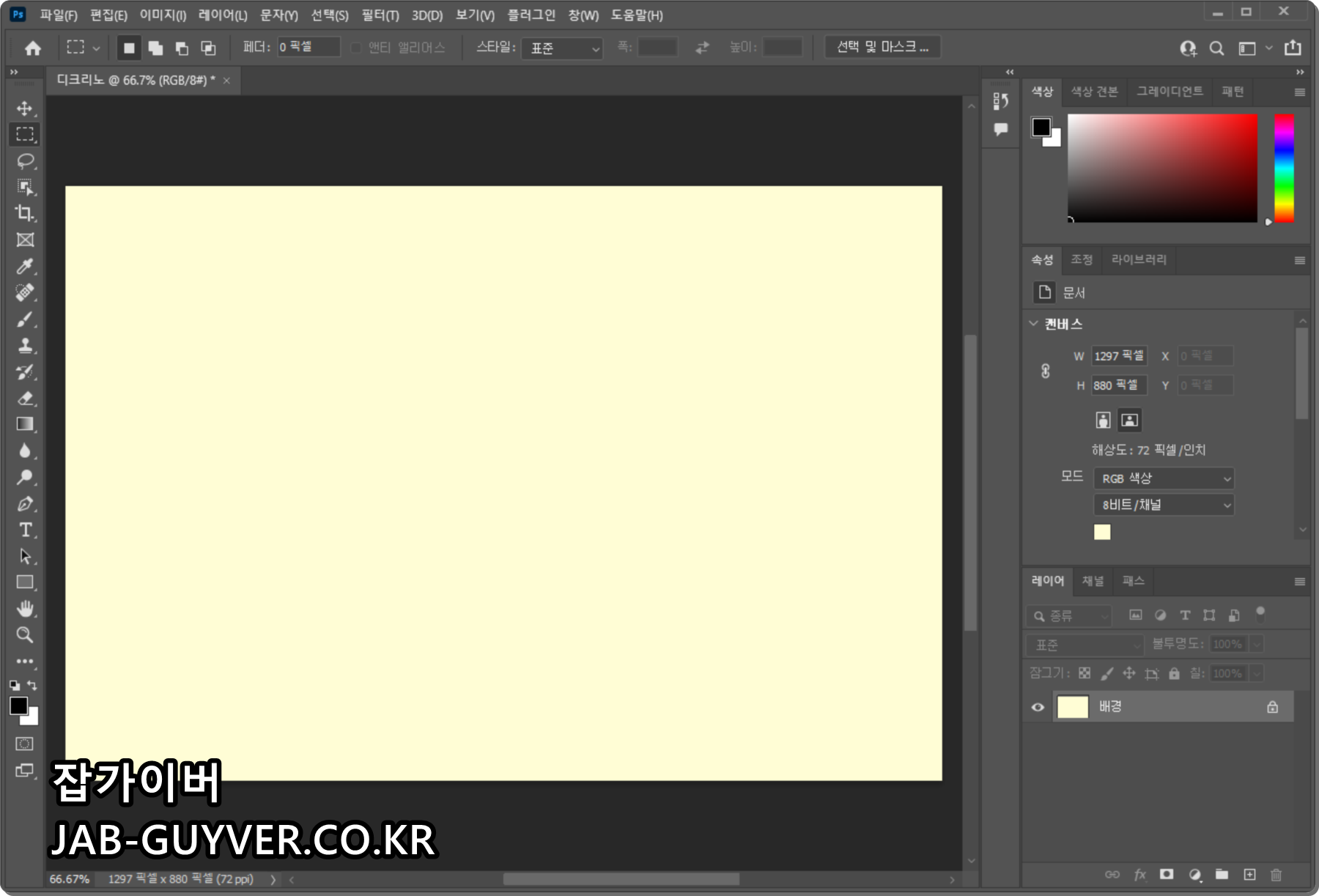Select the Pen tool

click(25, 504)
